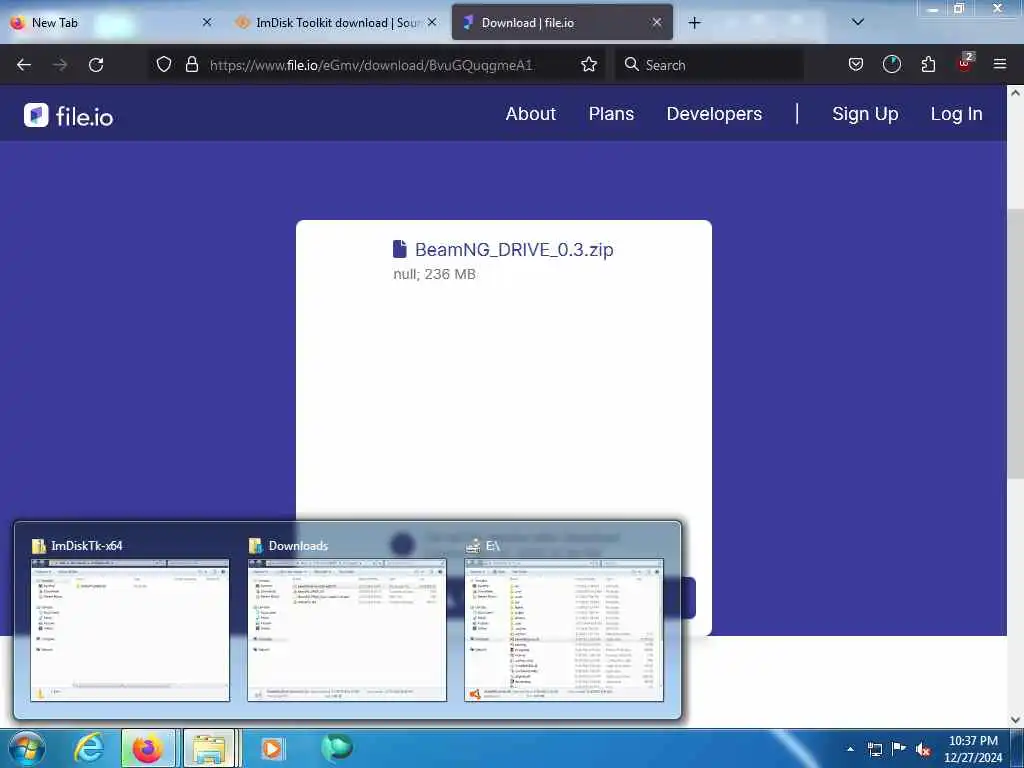Select the Firefox taskbar button

point(148,748)
